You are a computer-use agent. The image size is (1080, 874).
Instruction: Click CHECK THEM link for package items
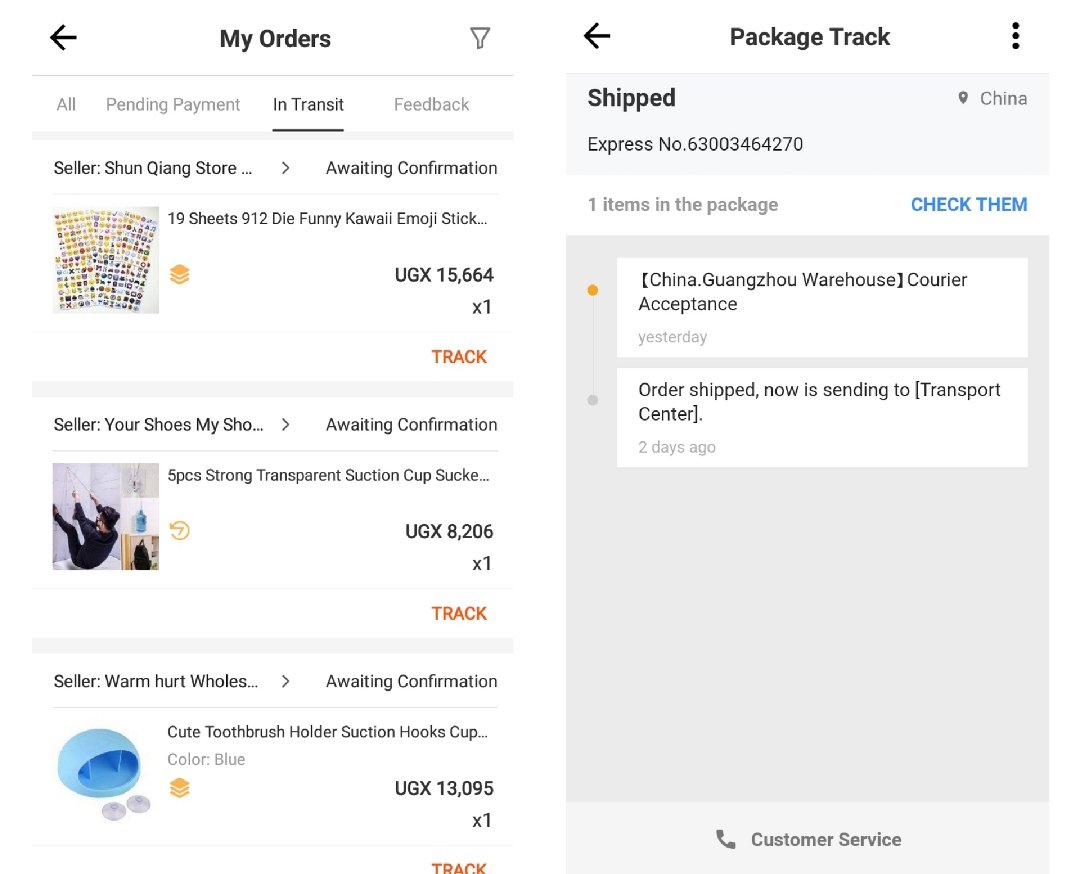[968, 205]
